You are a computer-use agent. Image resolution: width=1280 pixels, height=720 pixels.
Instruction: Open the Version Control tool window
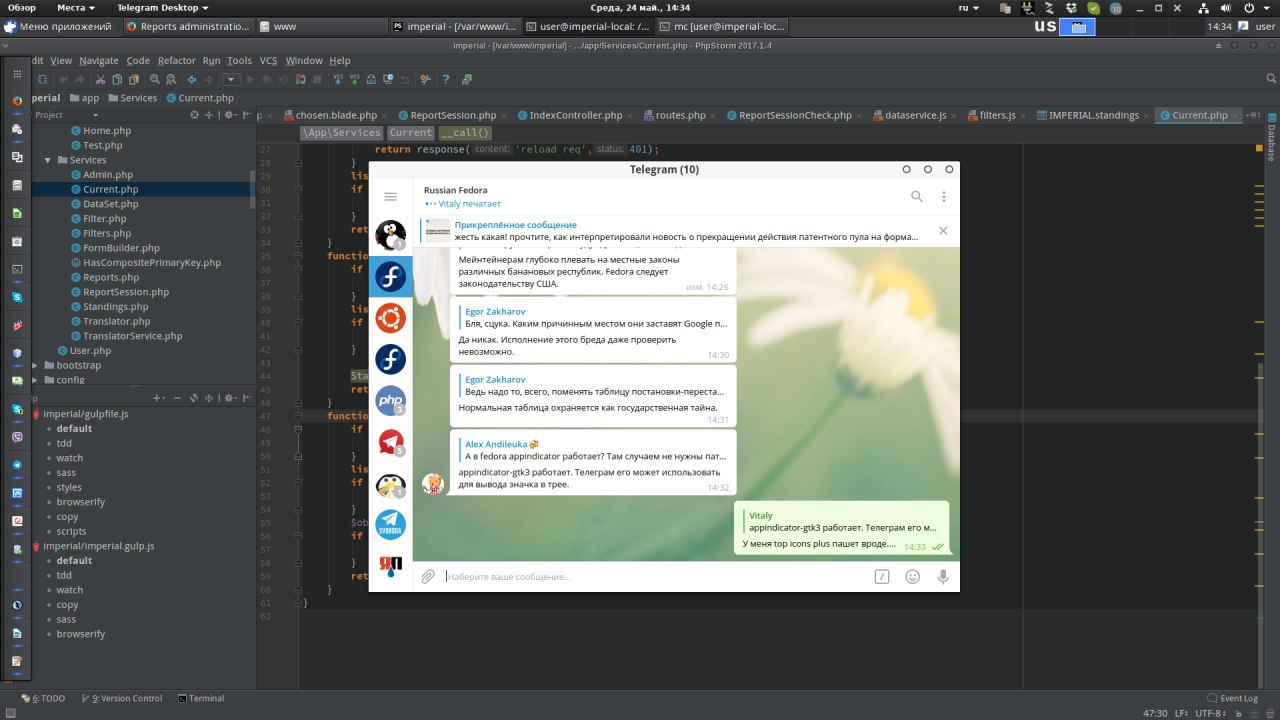tap(122, 698)
